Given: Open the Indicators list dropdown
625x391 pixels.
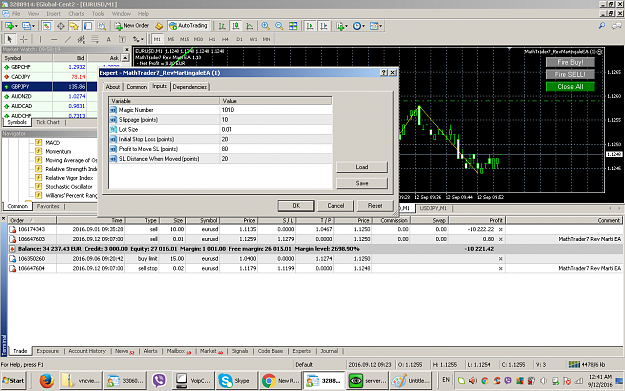Looking at the screenshot, I should 342,26.
